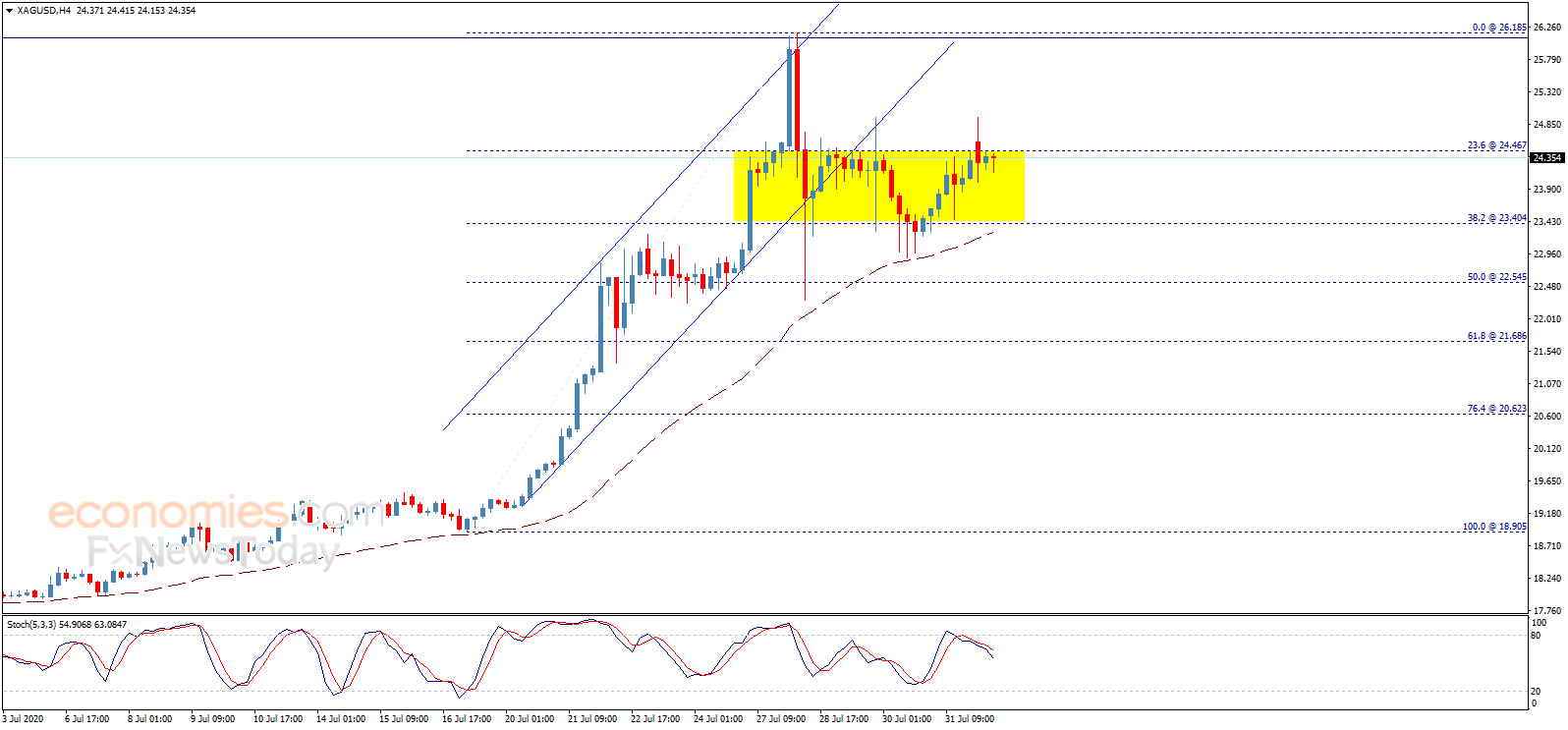Click the 16 Jul 17:00 time label
This screenshot has width=1568, height=730.
tap(466, 719)
